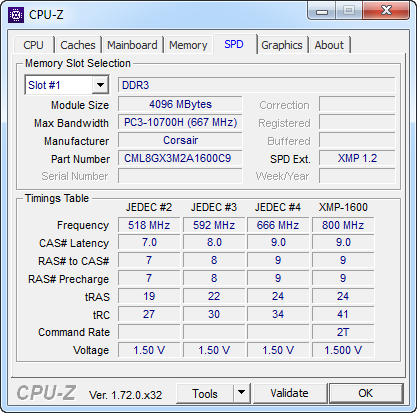417x413 pixels.
Task: Minimize the CPU-Z window
Action: [x=321, y=11]
